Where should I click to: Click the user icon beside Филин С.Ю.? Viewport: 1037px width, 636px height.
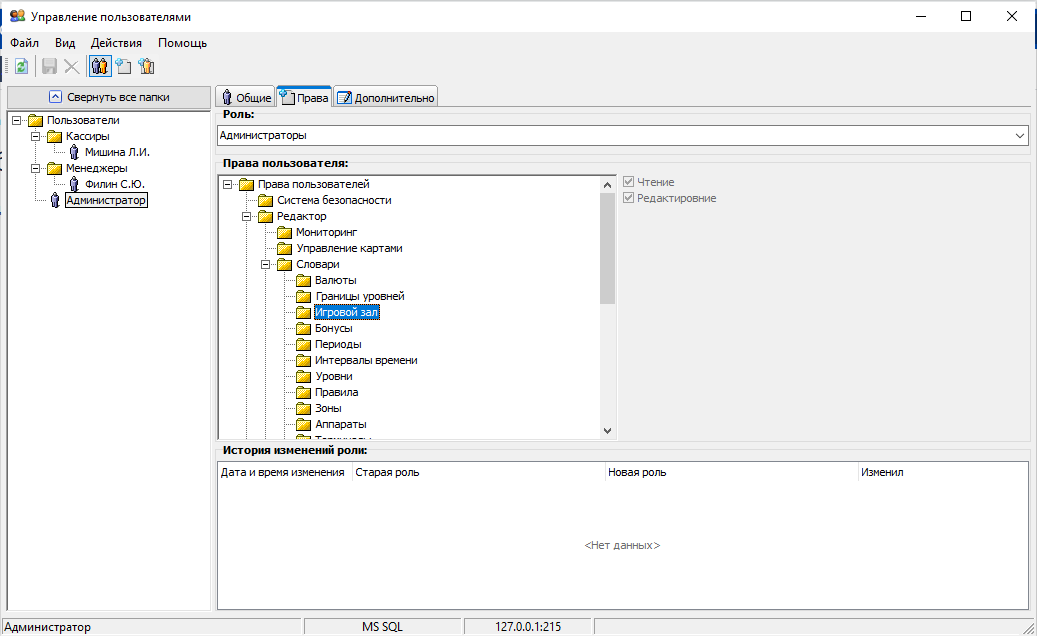pyautogui.click(x=74, y=184)
